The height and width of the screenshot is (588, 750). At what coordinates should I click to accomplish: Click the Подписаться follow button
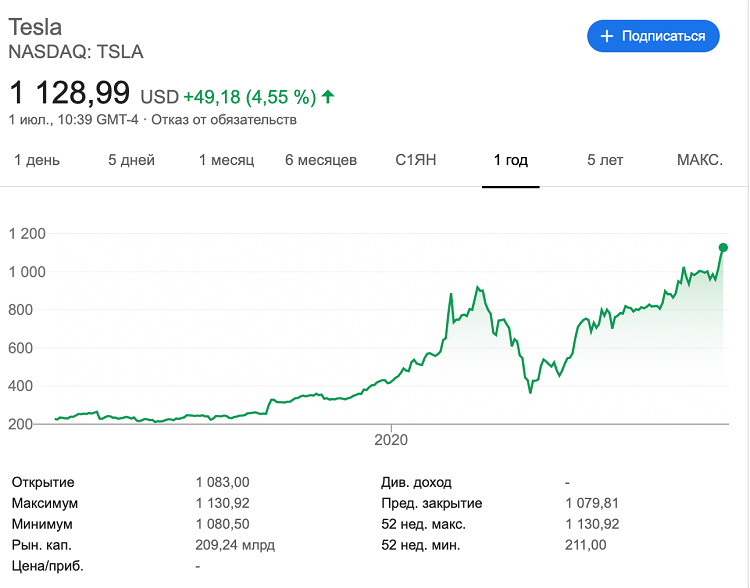click(653, 36)
